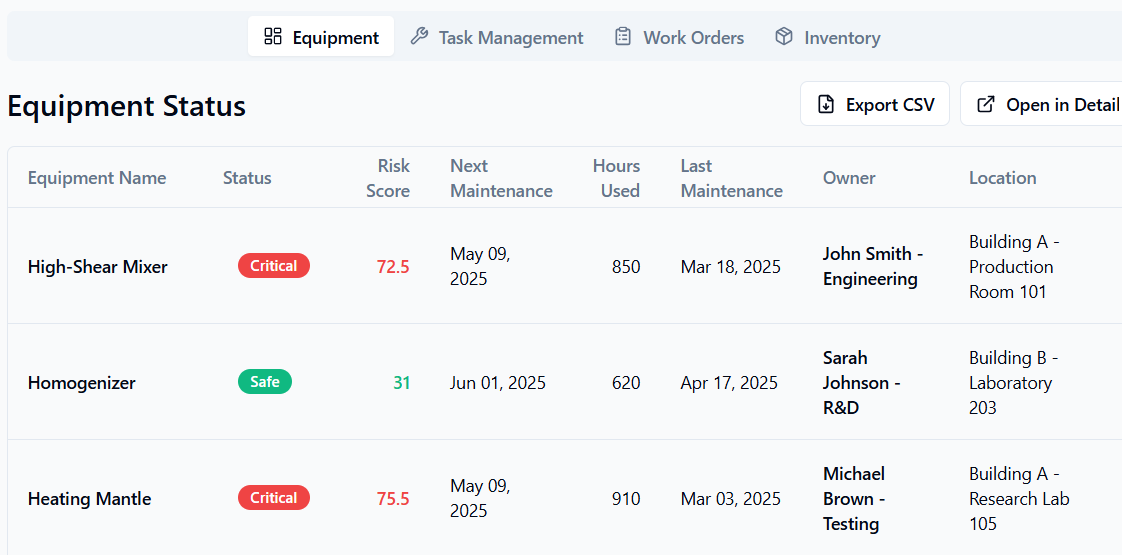This screenshot has height=555, width=1122.
Task: Click the Jun 01, 2025 next maintenance date
Action: (x=498, y=383)
